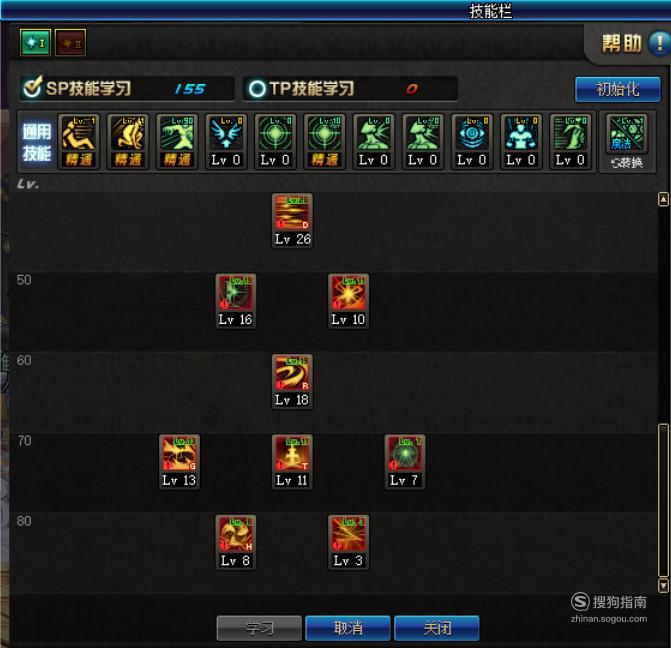Viewport: 671px width, 648px height.
Task: Click the Lv 13 skill icon
Action: click(179, 454)
